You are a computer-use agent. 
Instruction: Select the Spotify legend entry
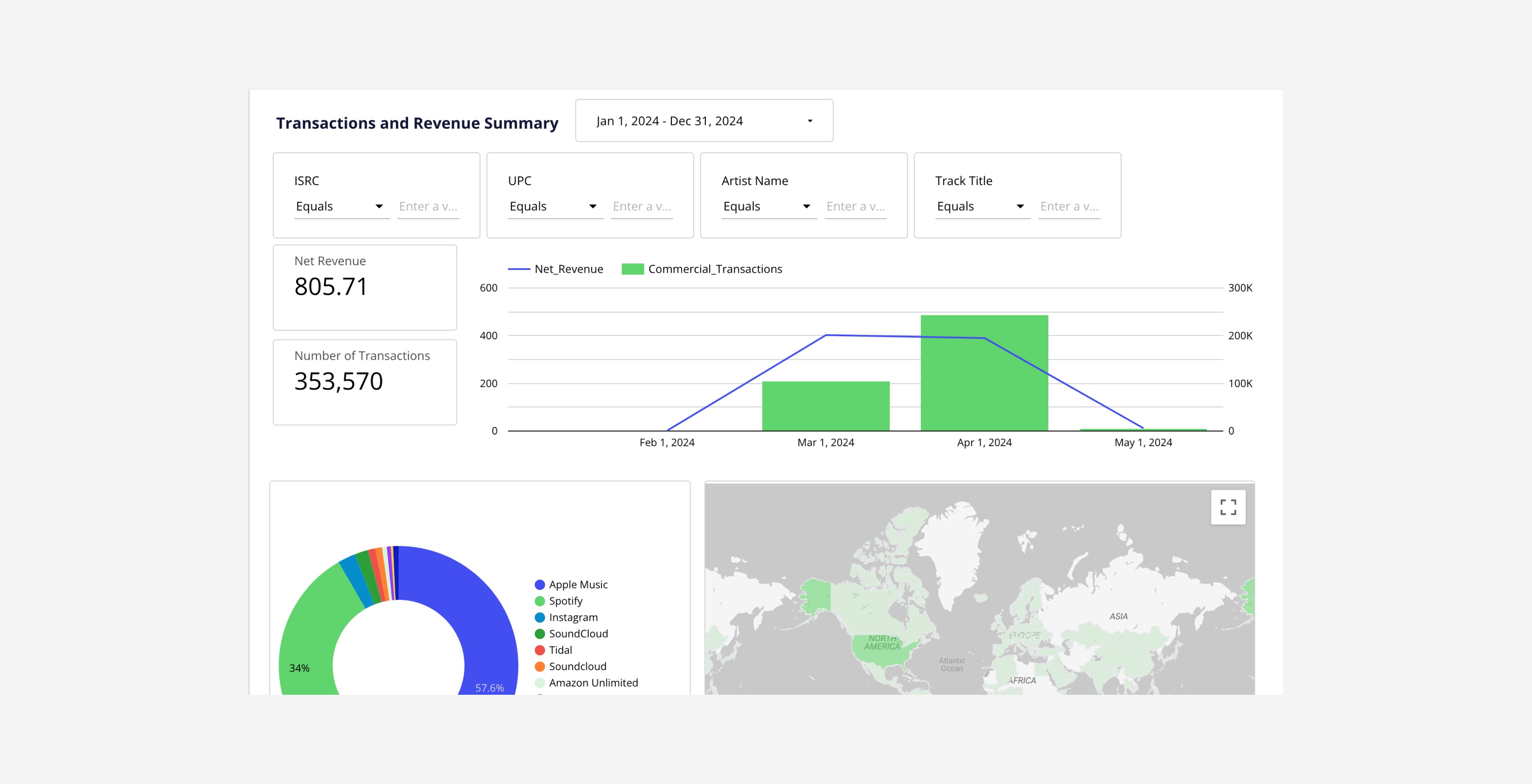[558, 601]
